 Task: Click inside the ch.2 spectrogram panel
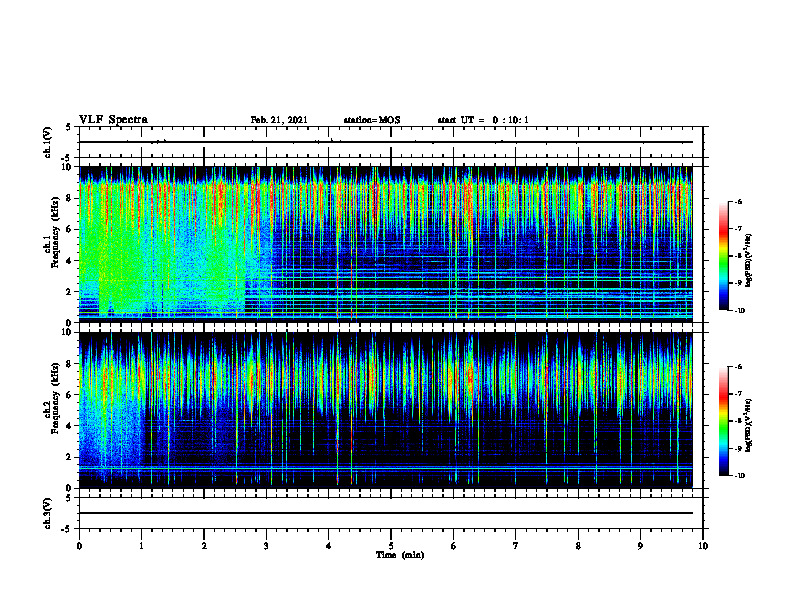tap(386, 410)
